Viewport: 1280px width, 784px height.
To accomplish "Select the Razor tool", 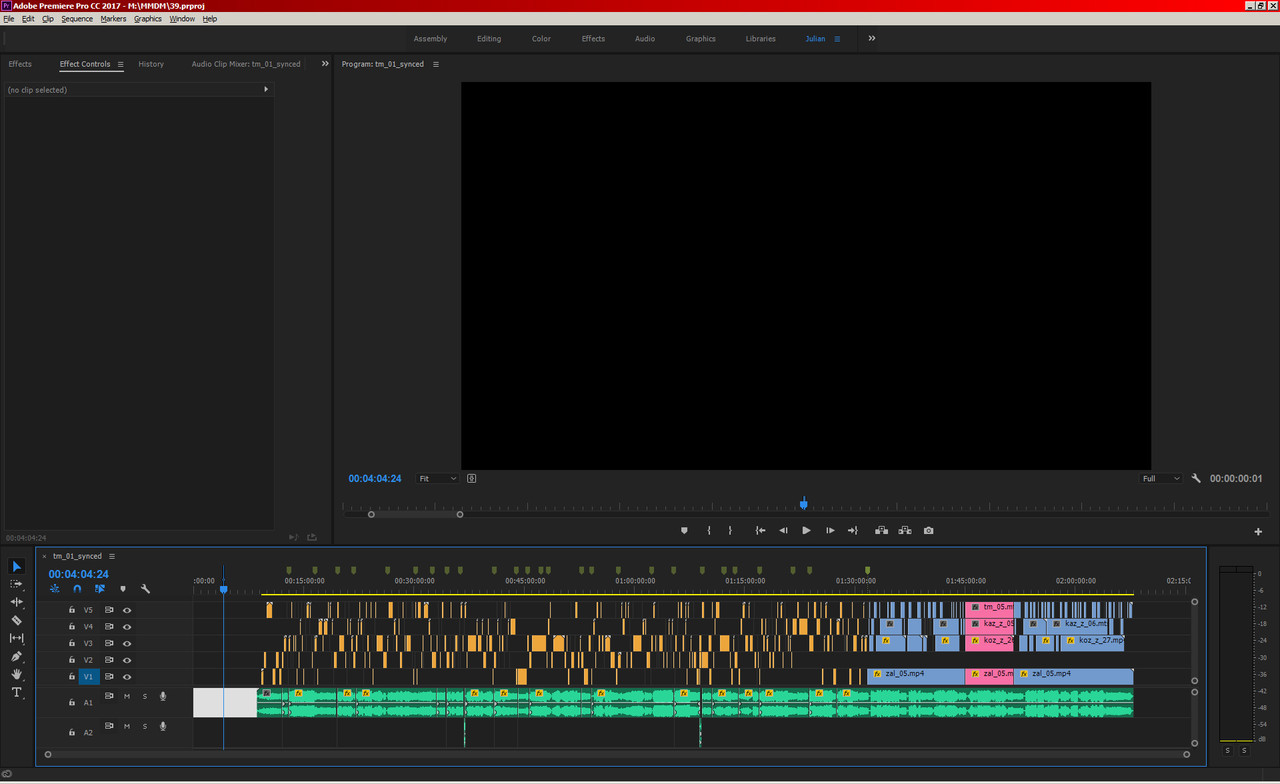I will point(16,620).
